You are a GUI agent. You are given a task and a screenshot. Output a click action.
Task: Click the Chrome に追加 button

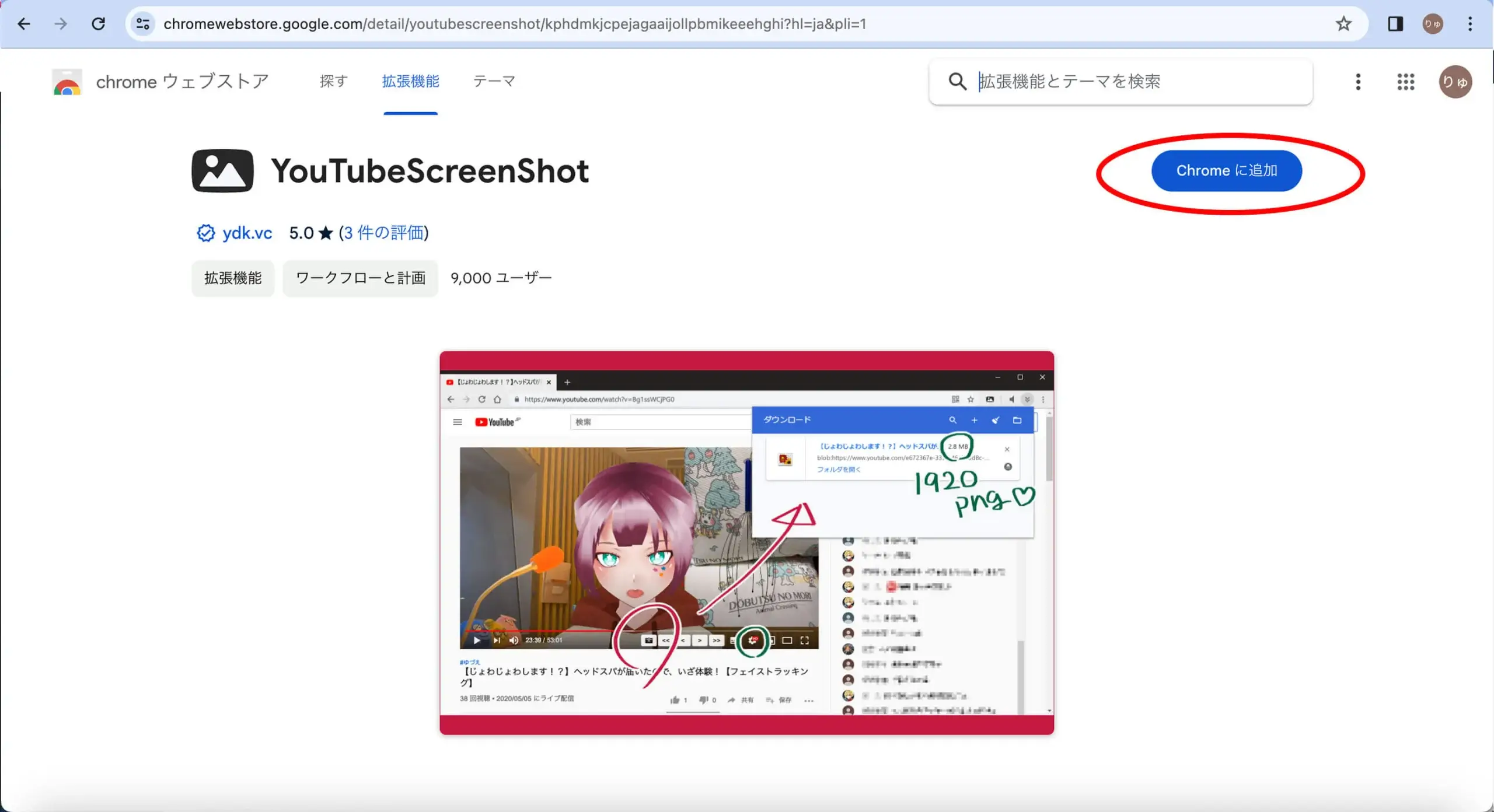click(1226, 170)
